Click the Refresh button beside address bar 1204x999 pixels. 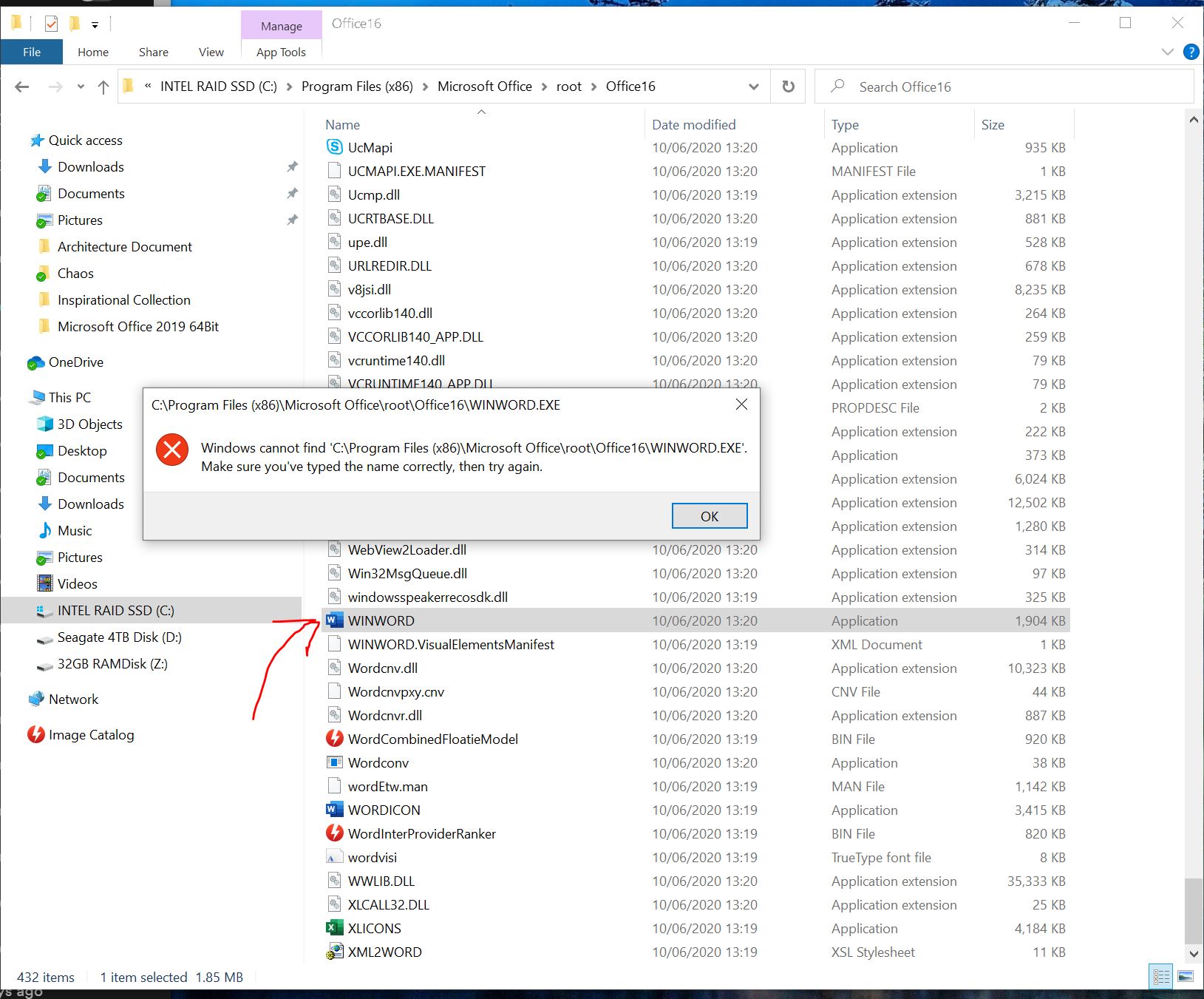789,87
